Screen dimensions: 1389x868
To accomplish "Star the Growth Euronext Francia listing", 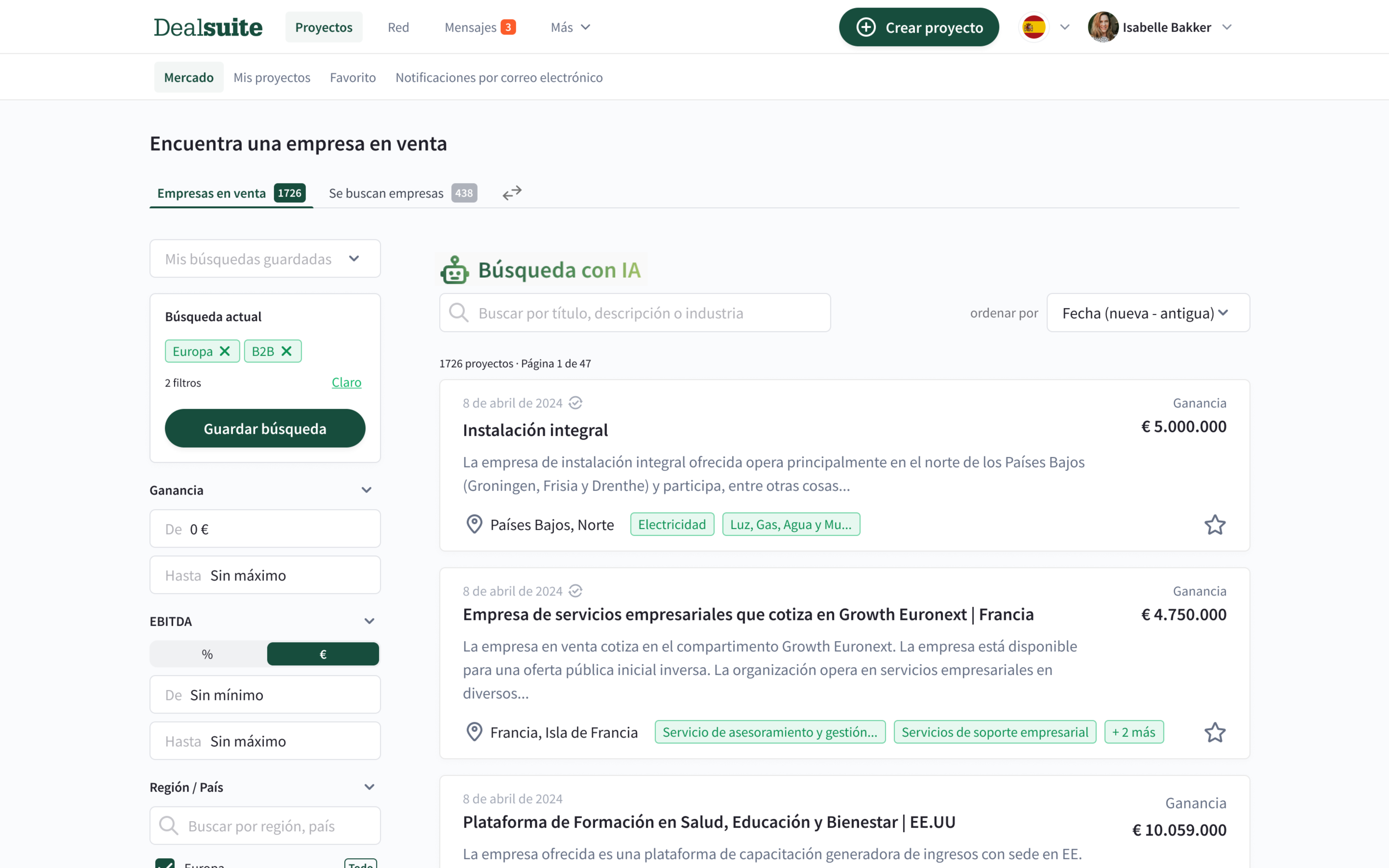I will [x=1214, y=733].
